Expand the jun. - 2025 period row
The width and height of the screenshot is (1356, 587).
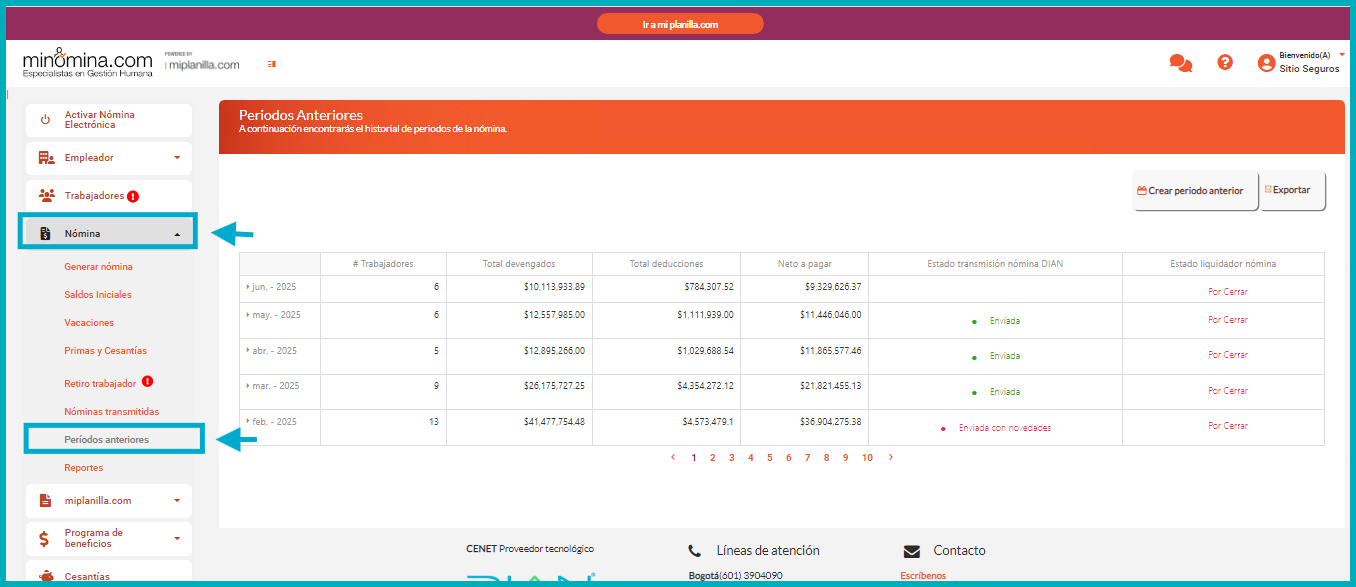(x=248, y=287)
